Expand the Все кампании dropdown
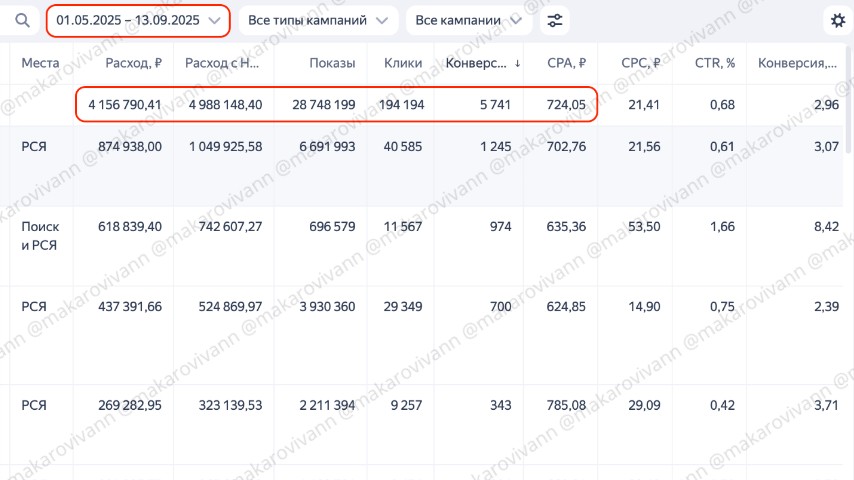 pos(468,20)
